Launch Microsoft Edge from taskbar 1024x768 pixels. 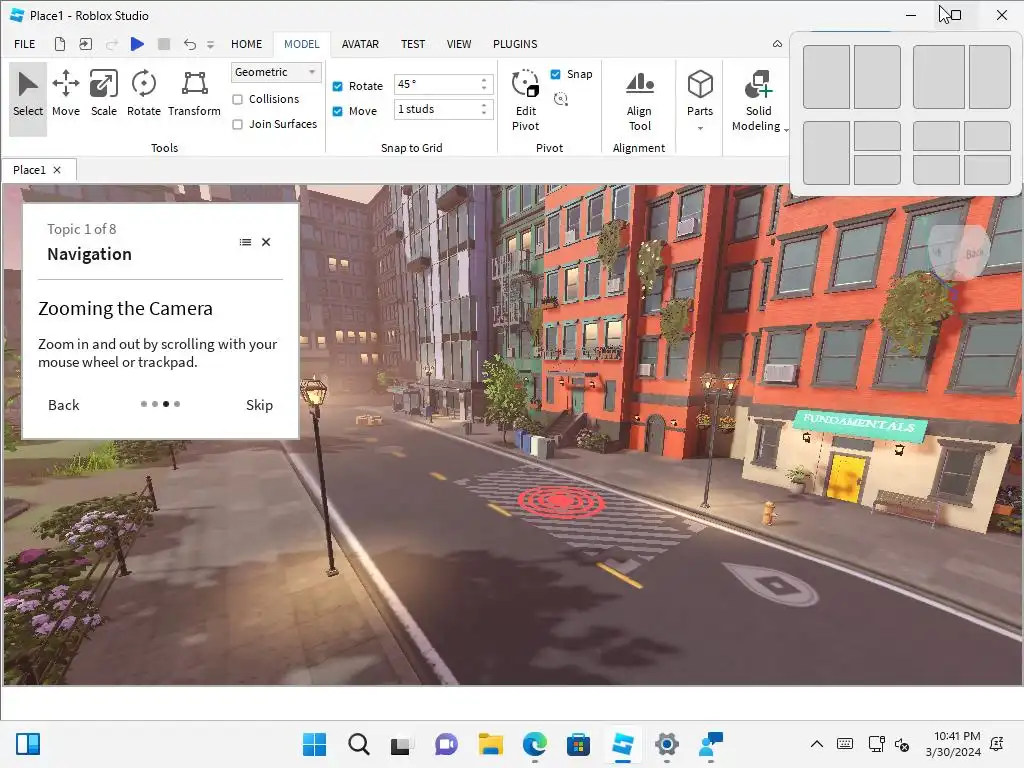point(535,744)
